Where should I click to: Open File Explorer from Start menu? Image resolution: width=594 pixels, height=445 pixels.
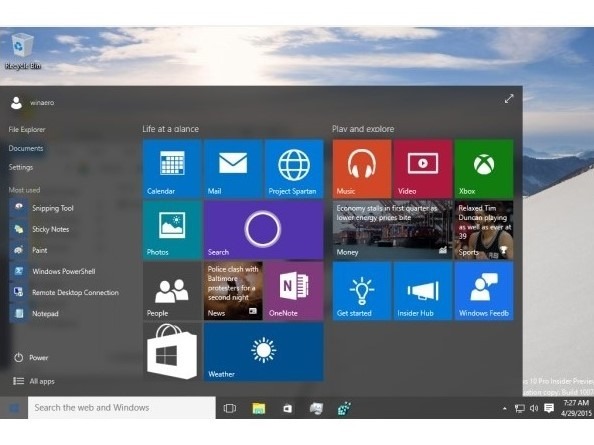[27, 130]
